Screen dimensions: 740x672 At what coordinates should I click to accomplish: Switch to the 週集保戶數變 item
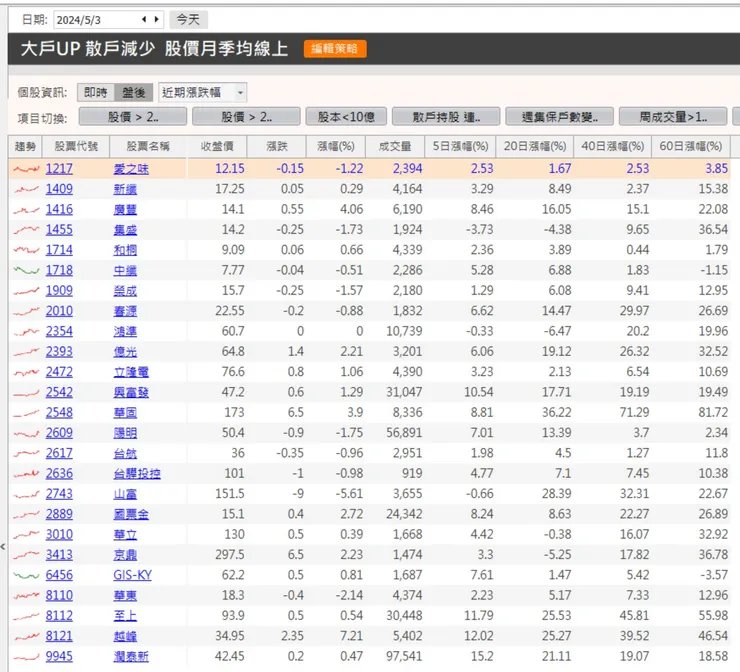pyautogui.click(x=559, y=117)
